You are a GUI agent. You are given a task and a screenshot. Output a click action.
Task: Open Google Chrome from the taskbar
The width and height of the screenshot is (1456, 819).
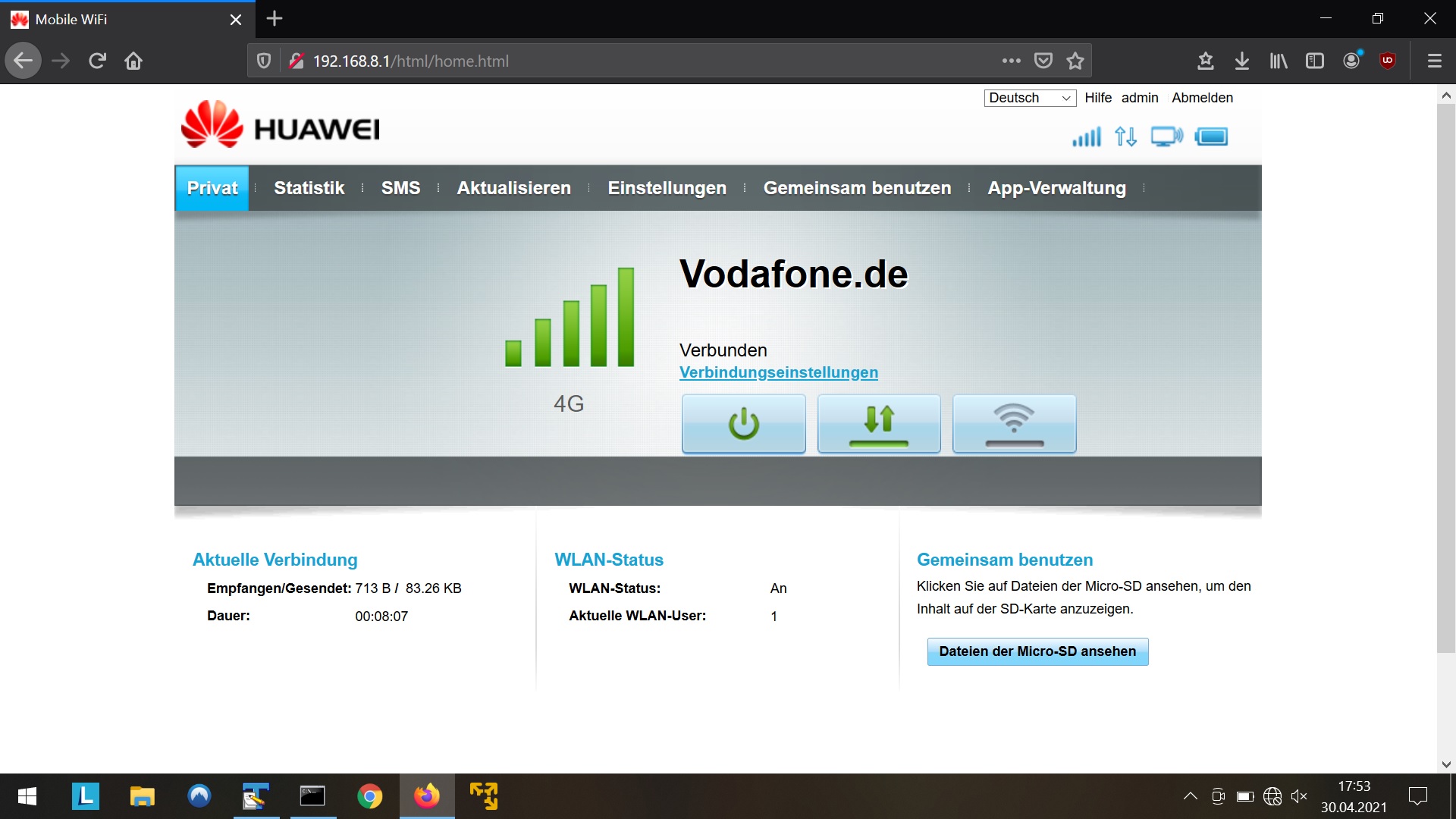369,796
